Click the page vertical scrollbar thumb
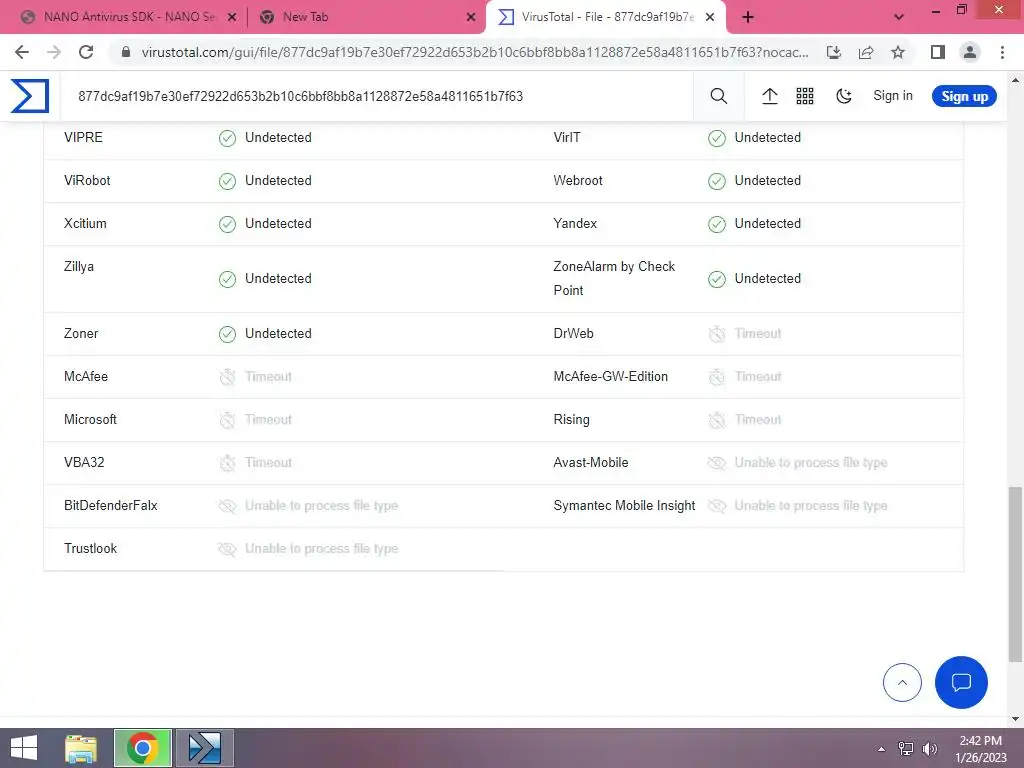The width and height of the screenshot is (1024, 768). pyautogui.click(x=1016, y=573)
